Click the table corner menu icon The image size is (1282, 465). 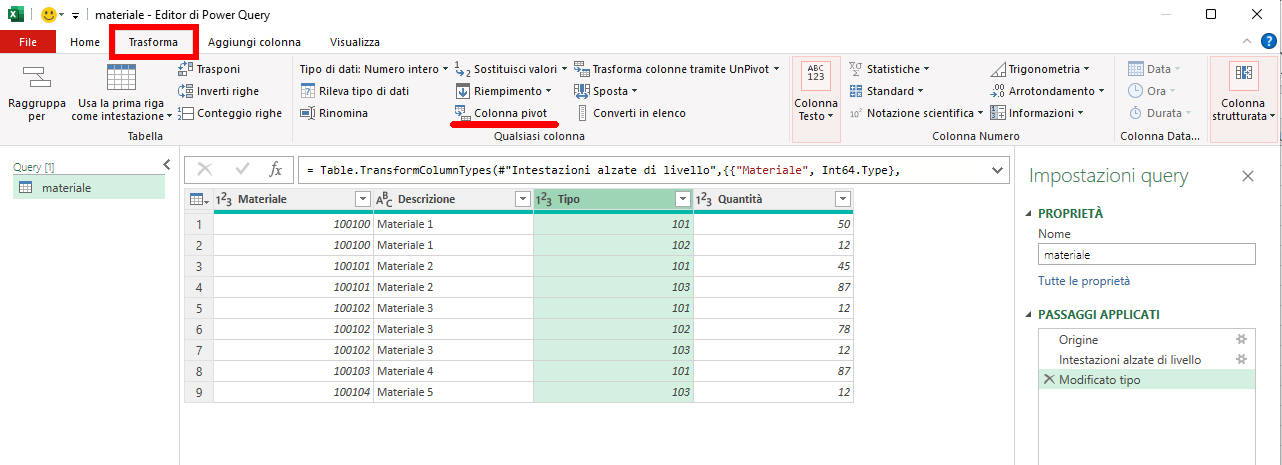(198, 199)
